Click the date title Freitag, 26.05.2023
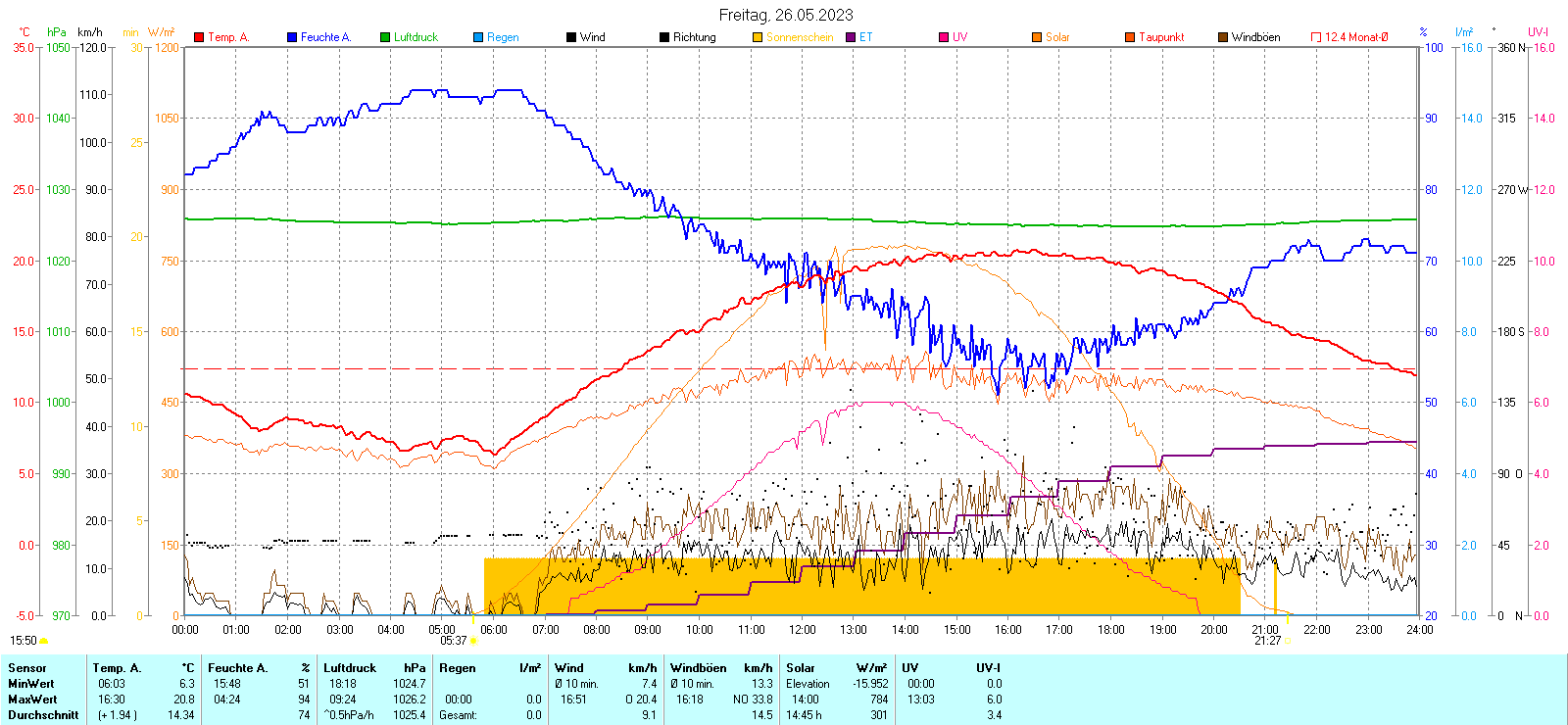This screenshot has height=725, width=1568. coord(785,15)
